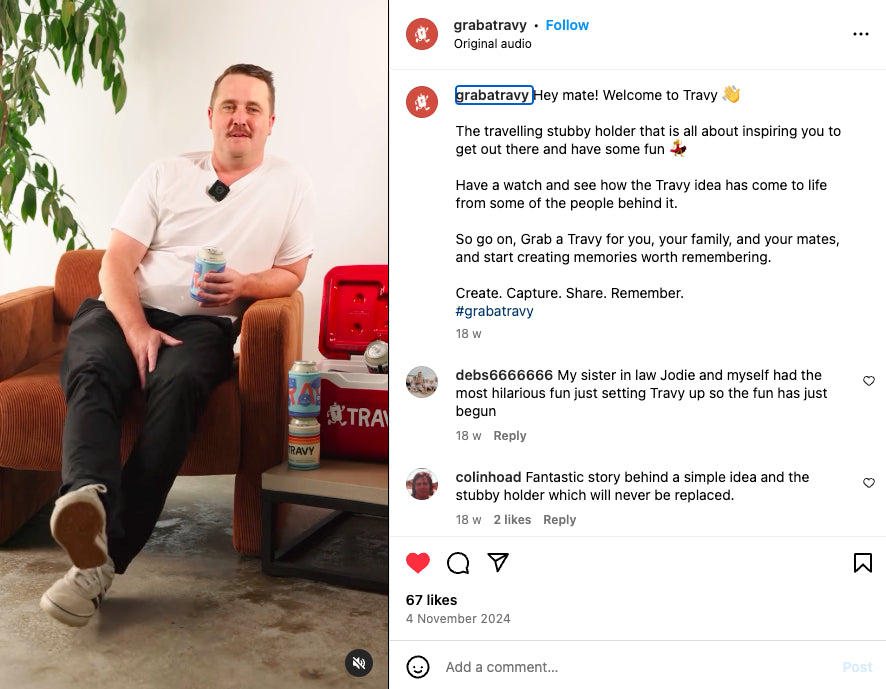Focus the Add a comment field
This screenshot has width=886, height=689.
(x=639, y=667)
